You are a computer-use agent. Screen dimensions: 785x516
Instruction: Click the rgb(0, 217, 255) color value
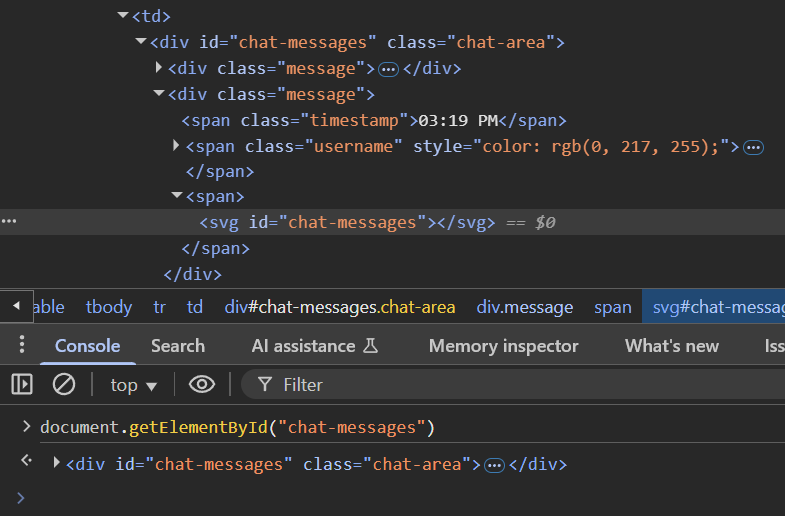coord(630,147)
